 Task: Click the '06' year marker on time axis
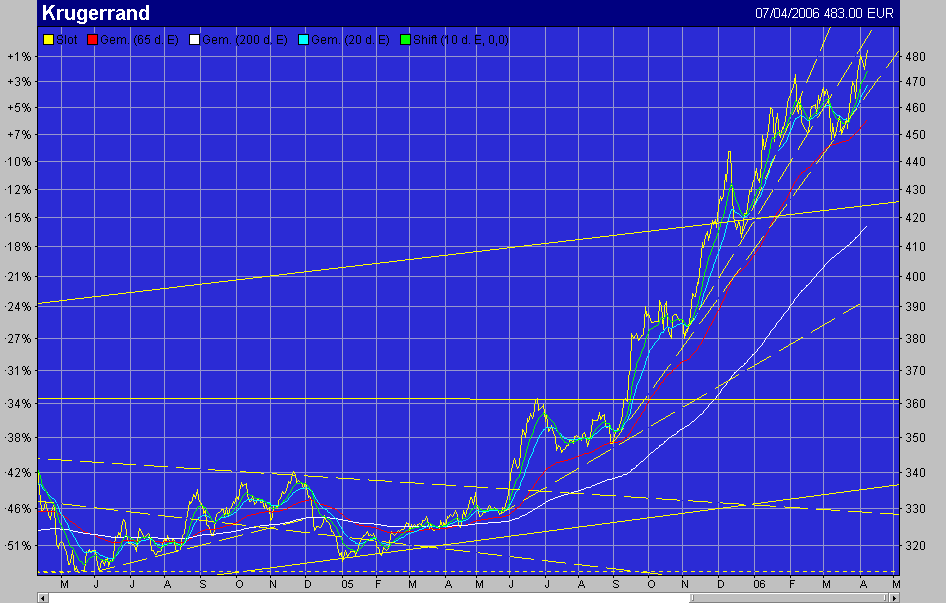click(x=759, y=584)
